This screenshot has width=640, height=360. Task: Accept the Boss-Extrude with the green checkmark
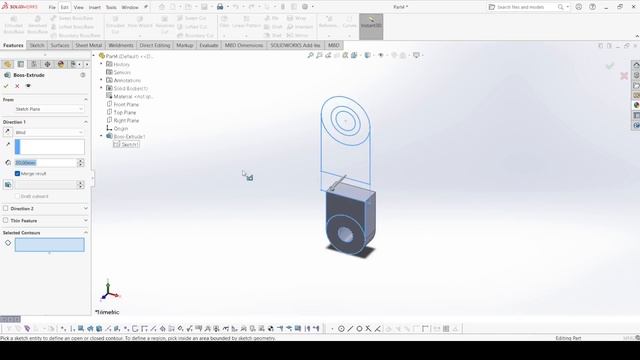pyautogui.click(x=6, y=86)
